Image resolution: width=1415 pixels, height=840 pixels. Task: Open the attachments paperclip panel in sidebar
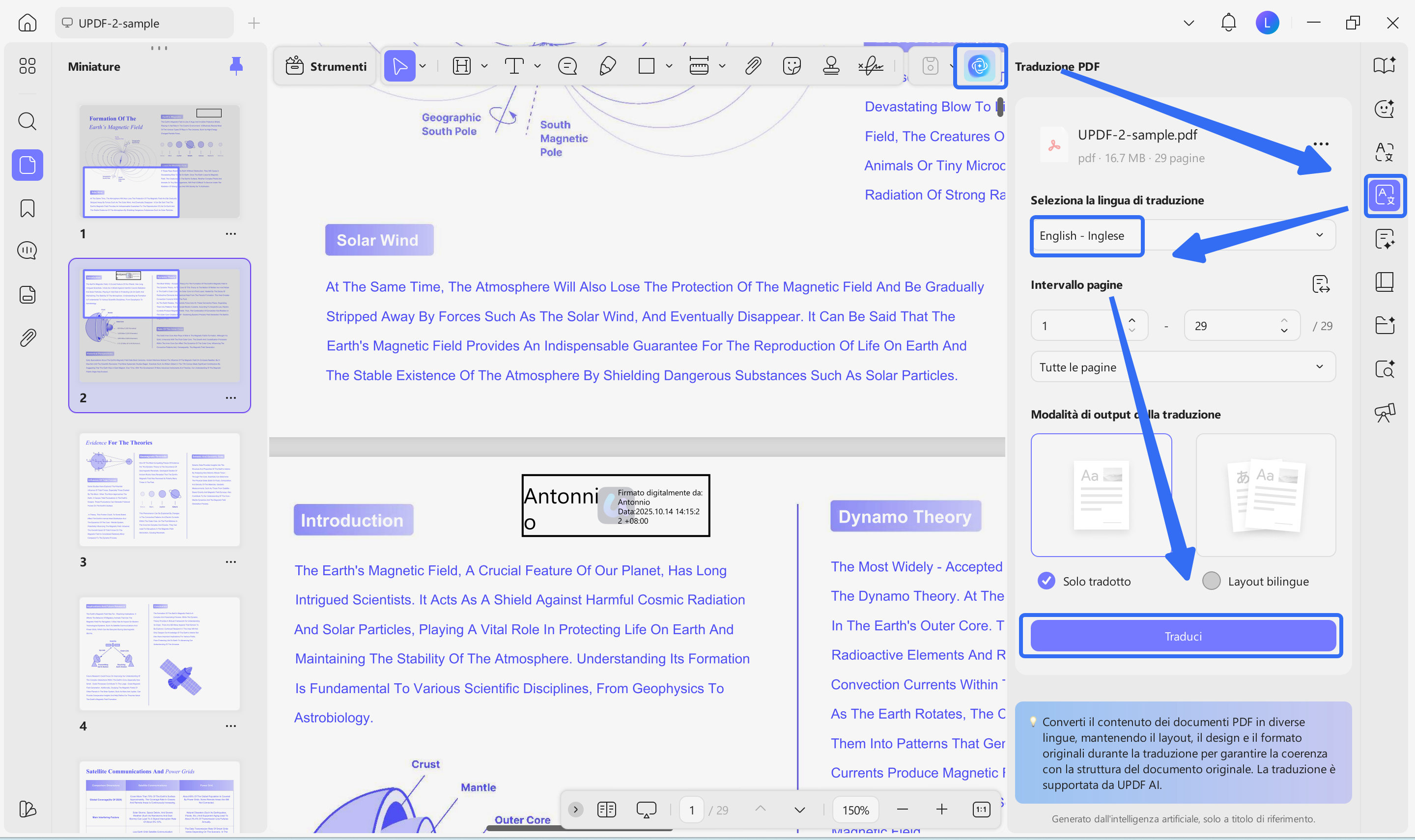(27, 338)
